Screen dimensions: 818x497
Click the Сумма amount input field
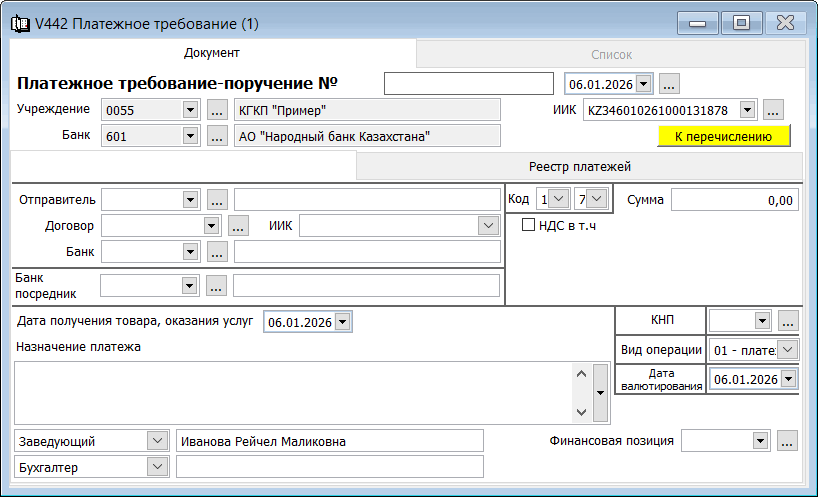click(734, 200)
